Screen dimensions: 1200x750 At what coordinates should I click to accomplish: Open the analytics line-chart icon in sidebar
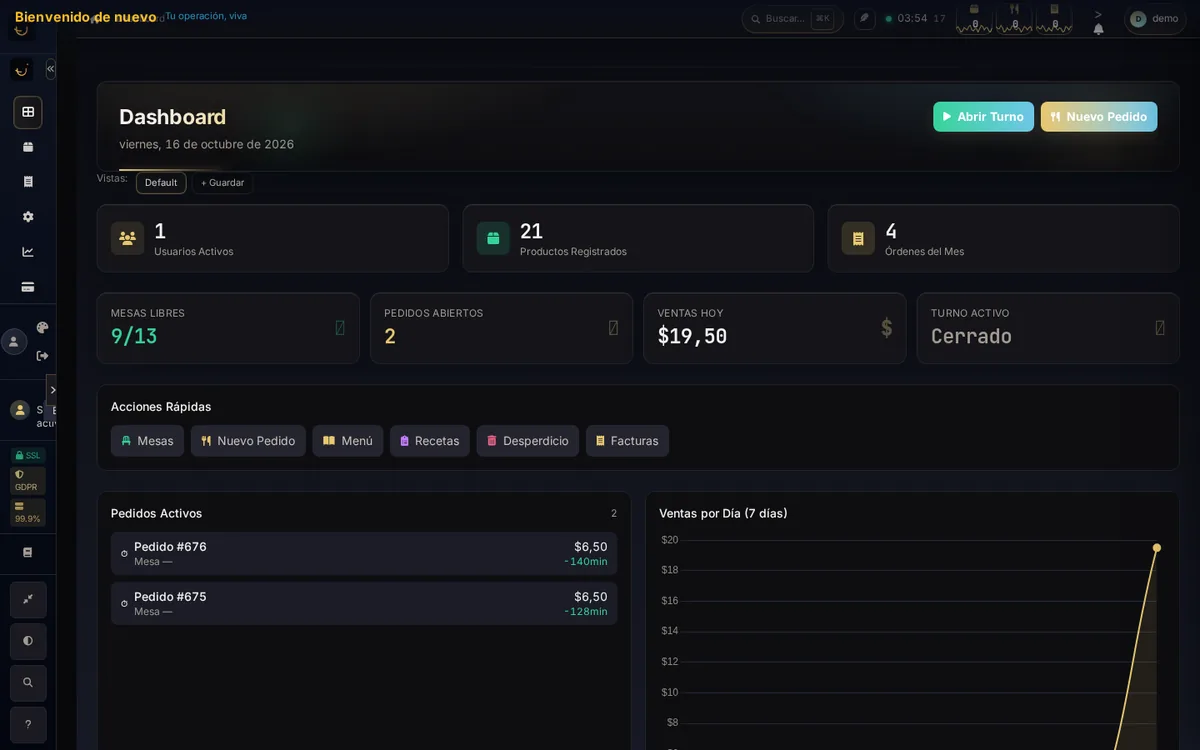[28, 252]
